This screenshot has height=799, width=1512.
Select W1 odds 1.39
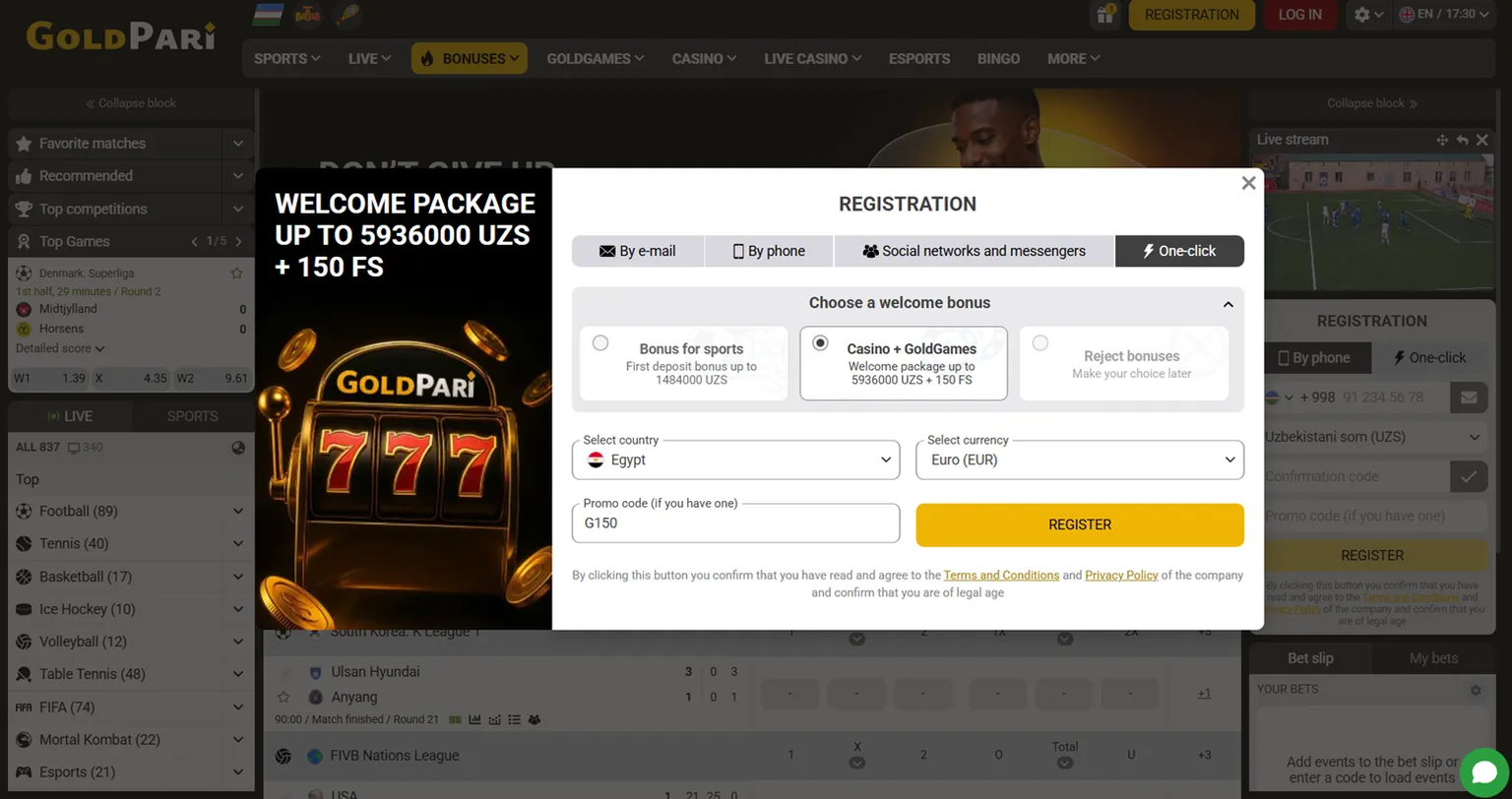(49, 378)
